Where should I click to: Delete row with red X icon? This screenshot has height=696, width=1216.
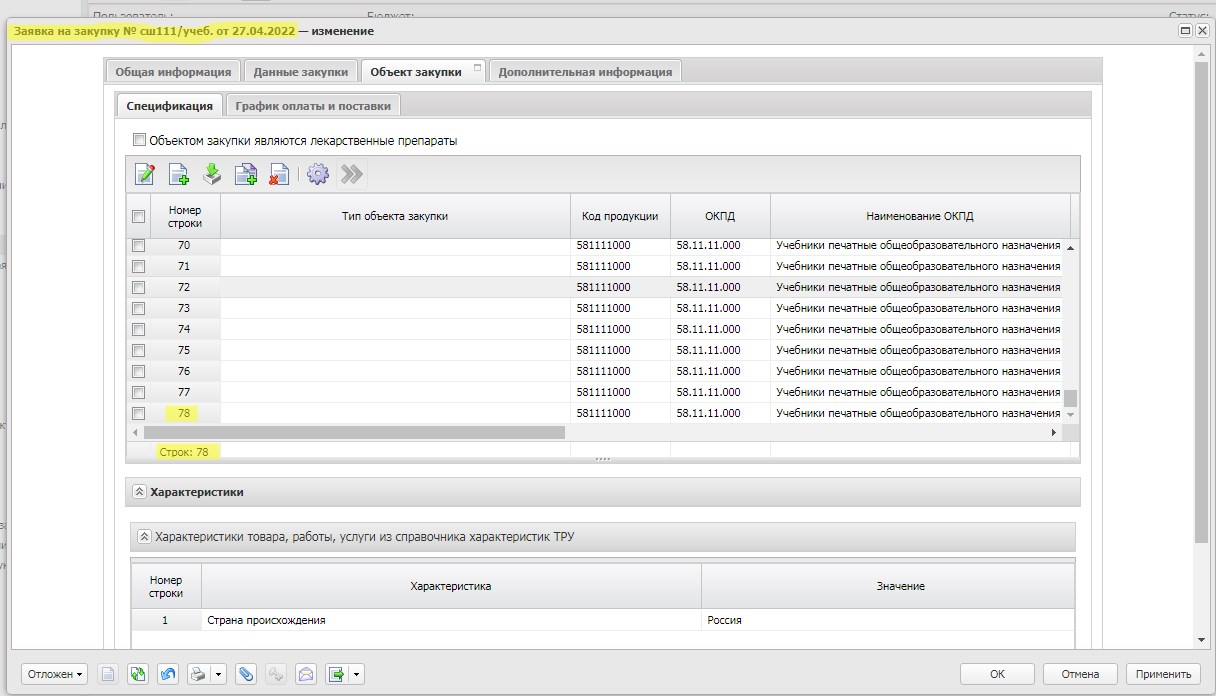tap(278, 175)
